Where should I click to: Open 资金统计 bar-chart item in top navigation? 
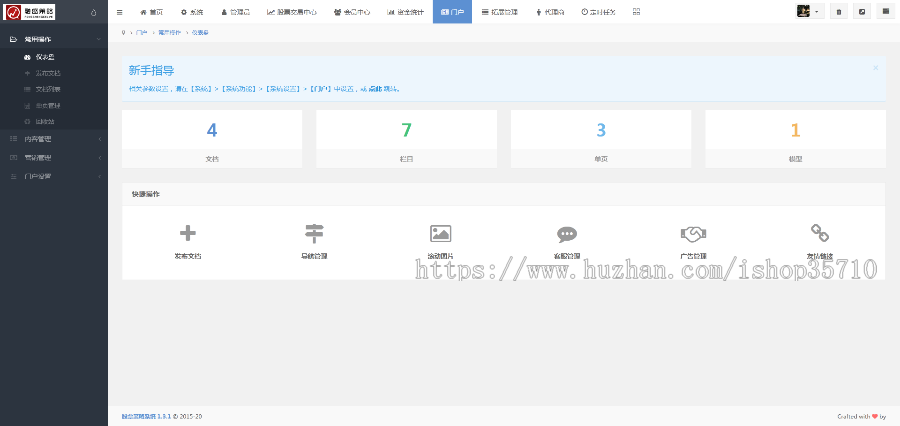405,12
